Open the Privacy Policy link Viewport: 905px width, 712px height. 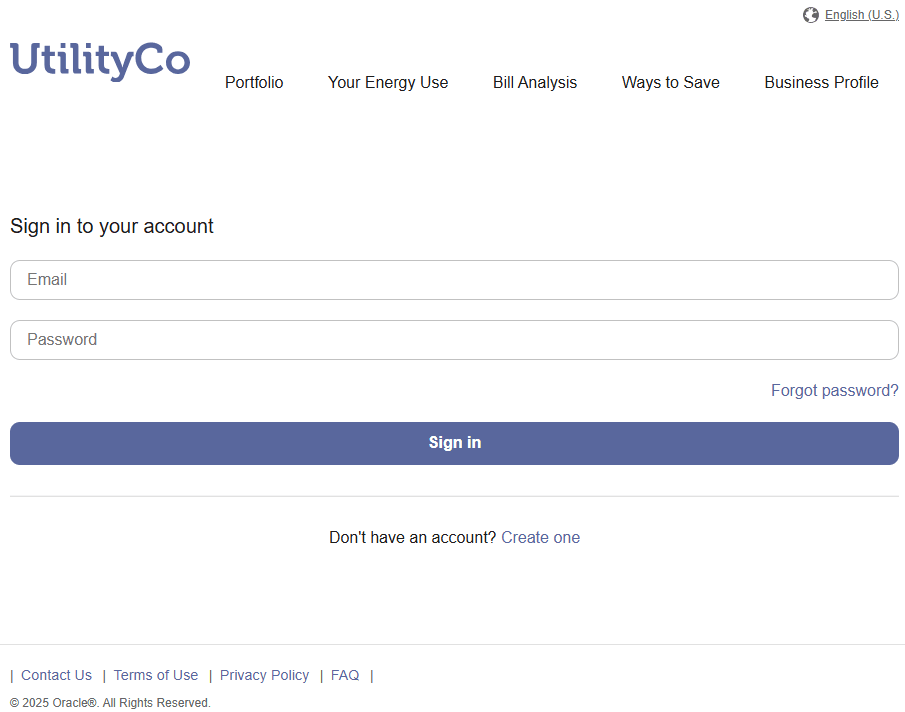point(264,675)
